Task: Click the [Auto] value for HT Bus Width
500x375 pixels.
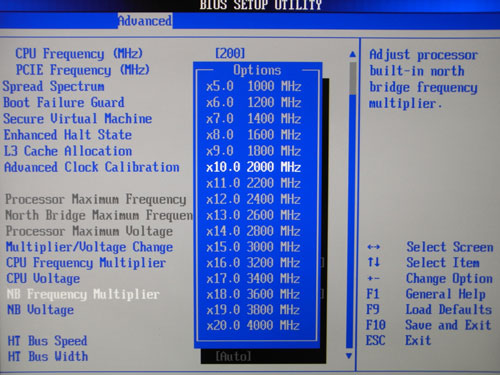Action: pyautogui.click(x=233, y=357)
